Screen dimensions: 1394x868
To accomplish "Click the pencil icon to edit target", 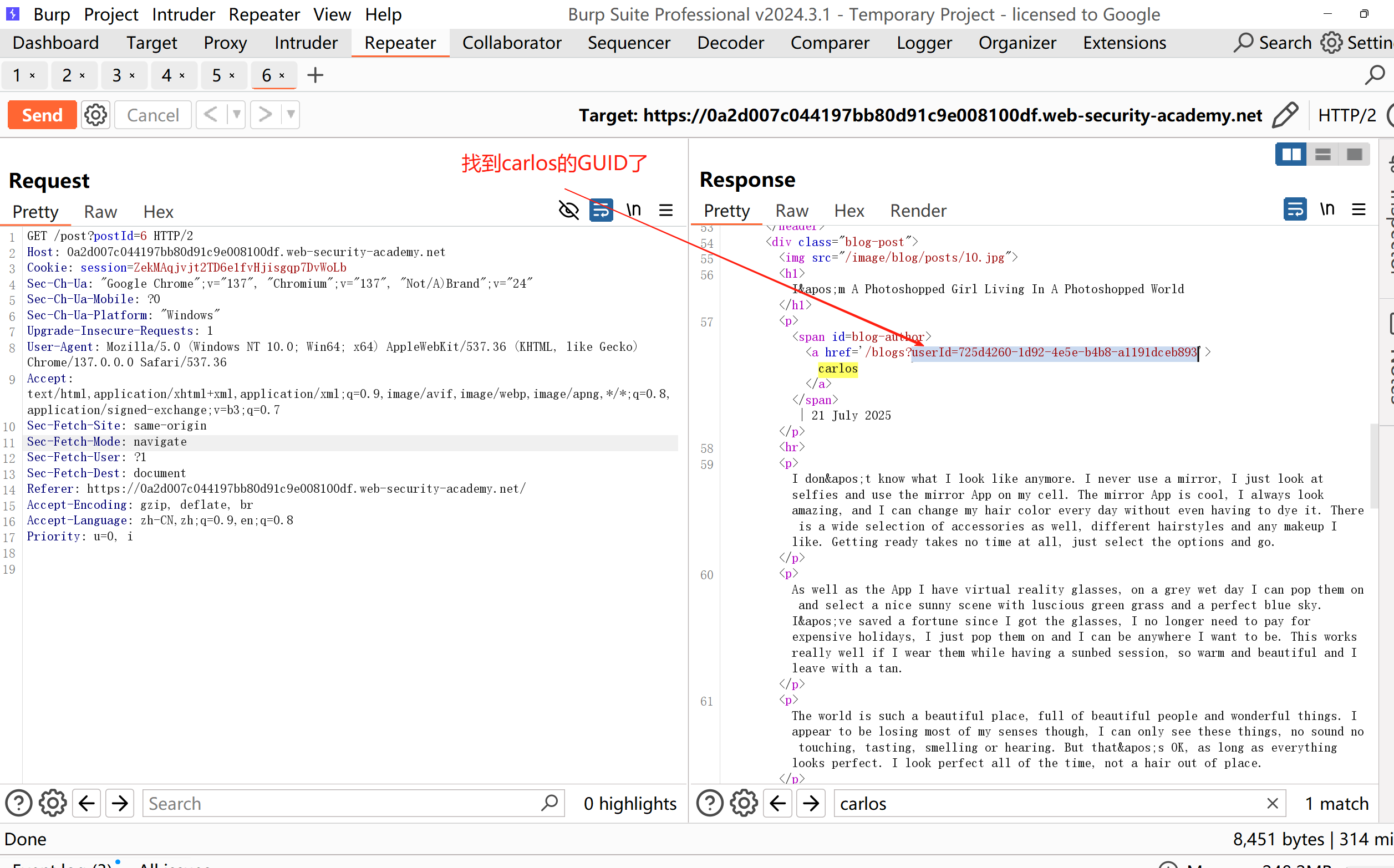I will [x=1285, y=115].
